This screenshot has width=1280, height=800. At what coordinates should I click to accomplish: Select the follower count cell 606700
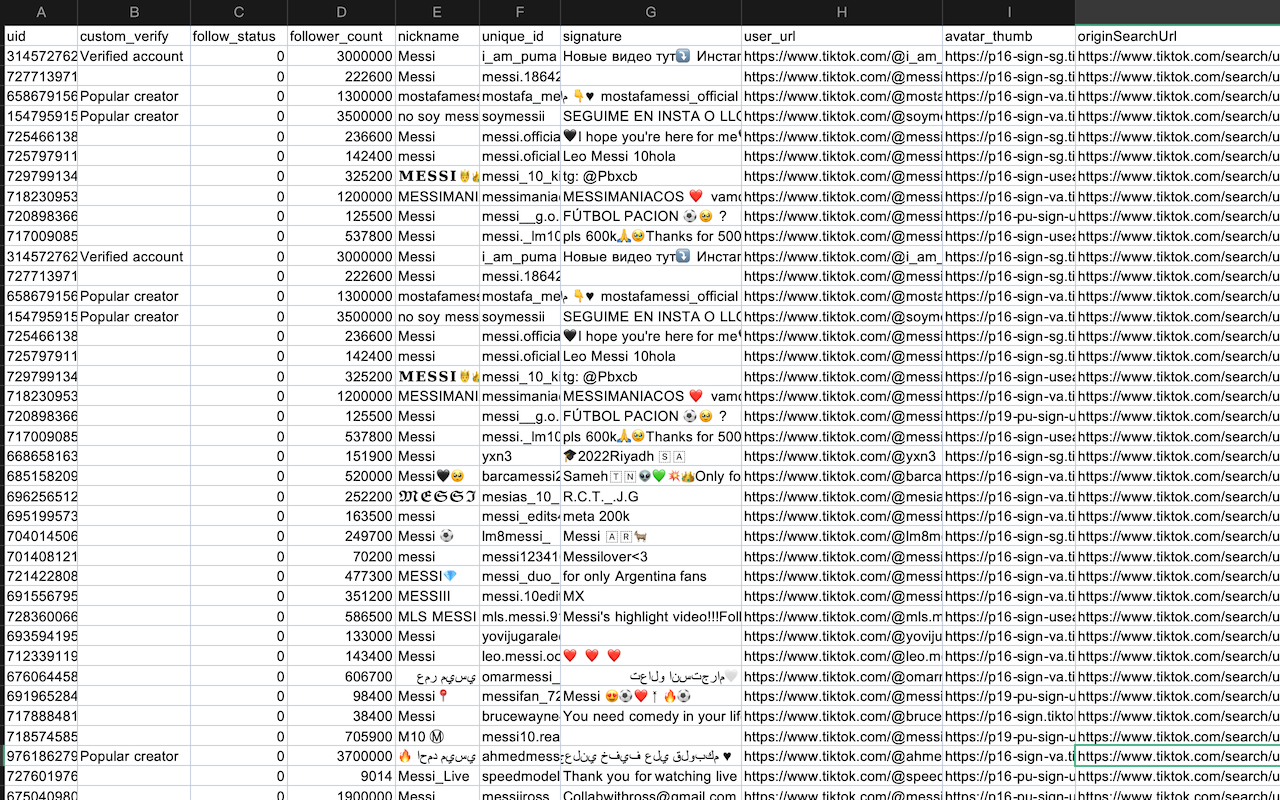click(342, 676)
